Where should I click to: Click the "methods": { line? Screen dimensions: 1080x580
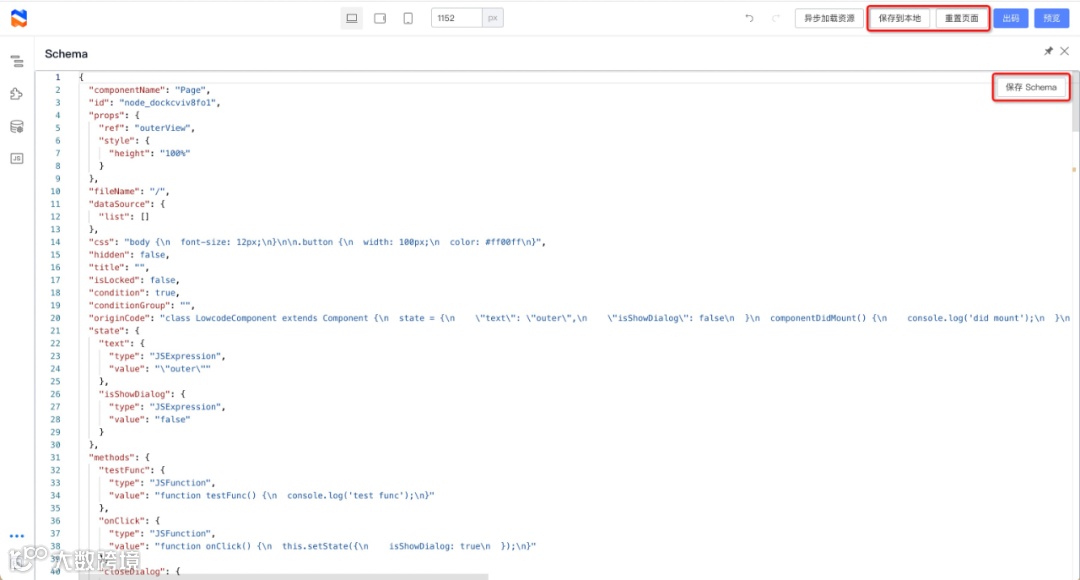point(119,457)
